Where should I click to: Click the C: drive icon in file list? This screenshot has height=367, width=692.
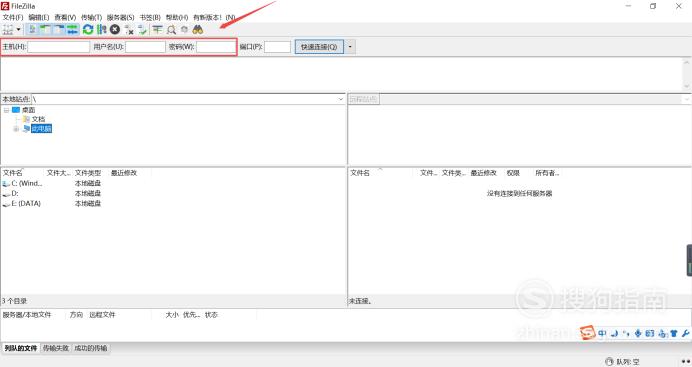[6, 184]
